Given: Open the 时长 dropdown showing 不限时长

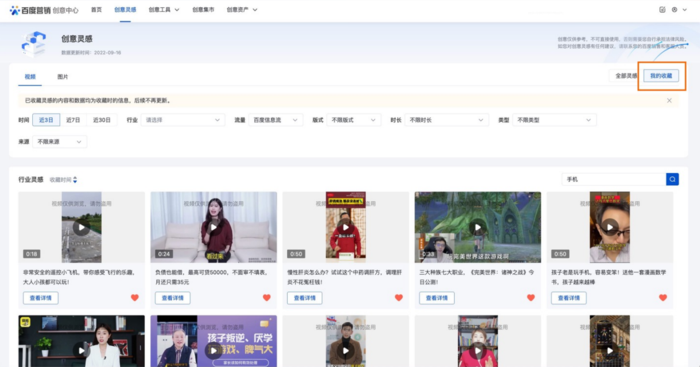Looking at the screenshot, I should (446, 120).
